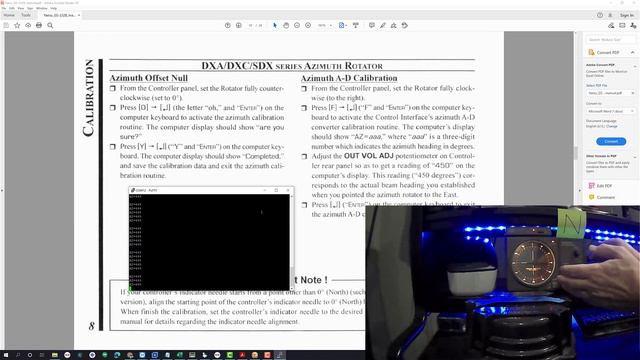Open the fit page options icon
Image resolution: width=640 pixels, height=360 pixels.
342,25
